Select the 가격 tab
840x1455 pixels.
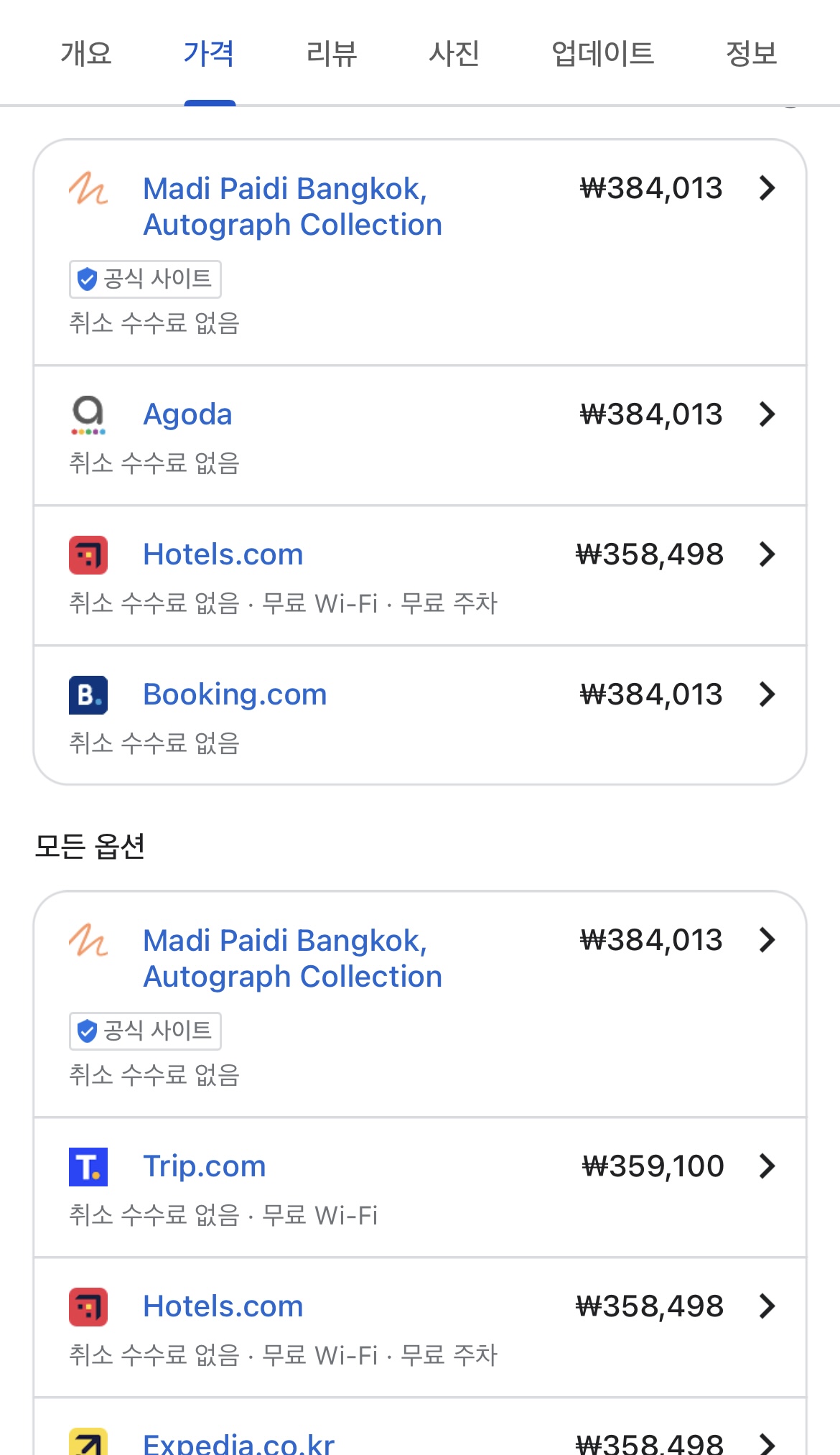coord(209,54)
